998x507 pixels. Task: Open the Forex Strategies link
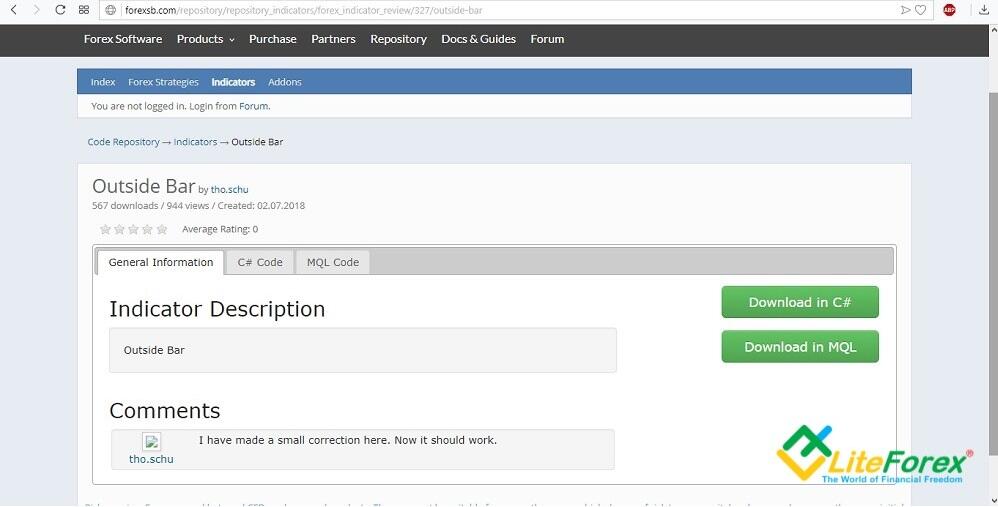163,82
